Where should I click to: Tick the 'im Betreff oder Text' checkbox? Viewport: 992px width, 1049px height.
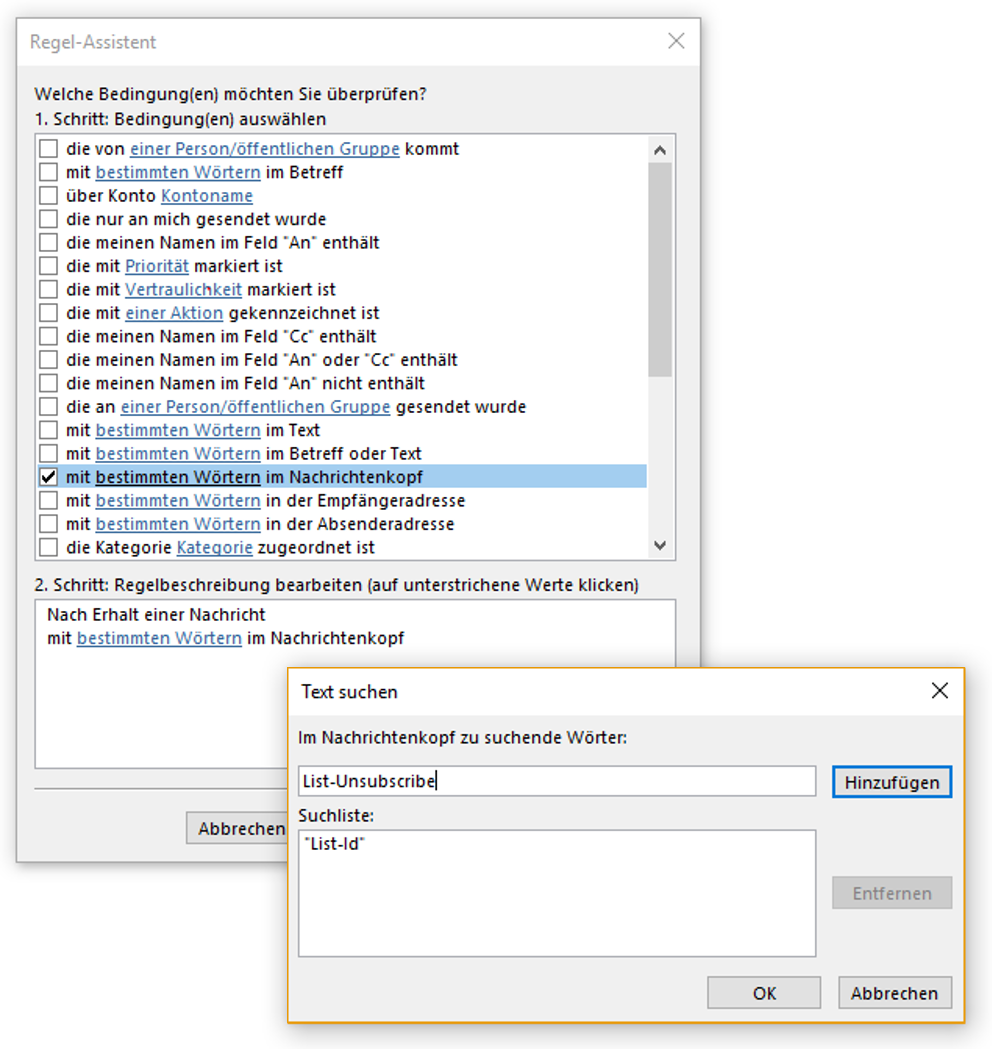48,454
